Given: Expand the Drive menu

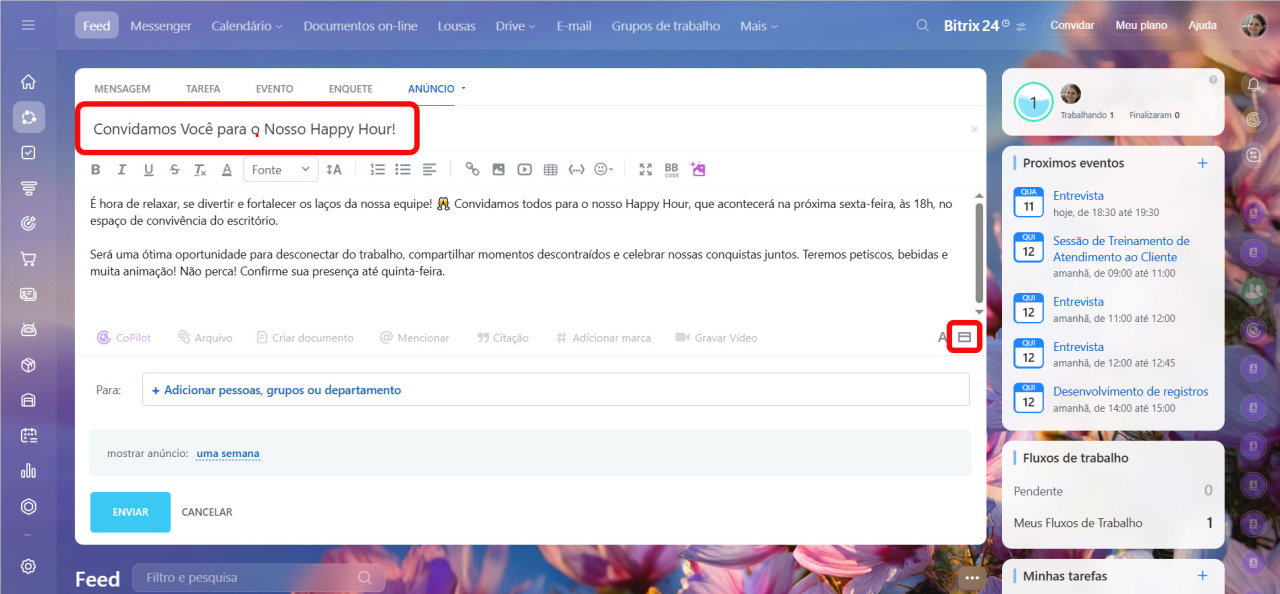Looking at the screenshot, I should pyautogui.click(x=516, y=26).
